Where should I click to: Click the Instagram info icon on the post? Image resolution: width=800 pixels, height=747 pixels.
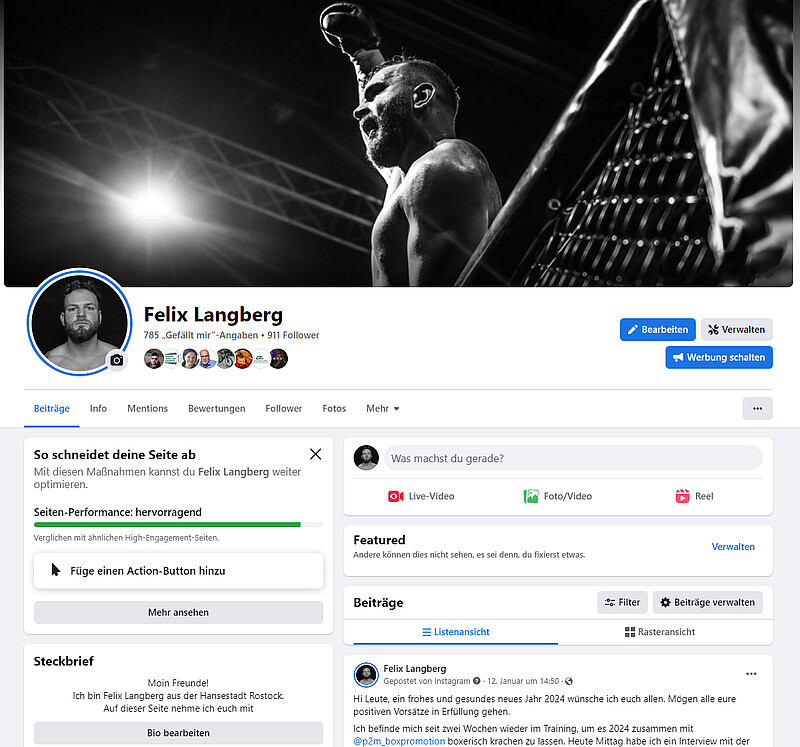[477, 681]
